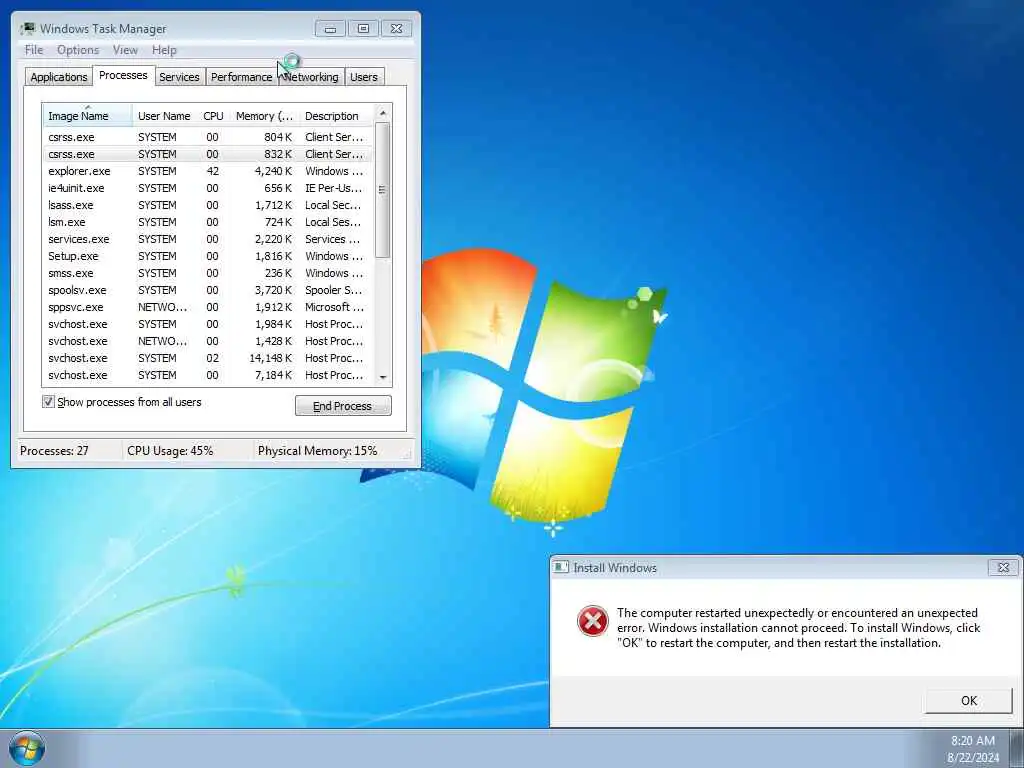Screen dimensions: 1024x768
Task: Switch to the Networking tab
Action: (312, 77)
